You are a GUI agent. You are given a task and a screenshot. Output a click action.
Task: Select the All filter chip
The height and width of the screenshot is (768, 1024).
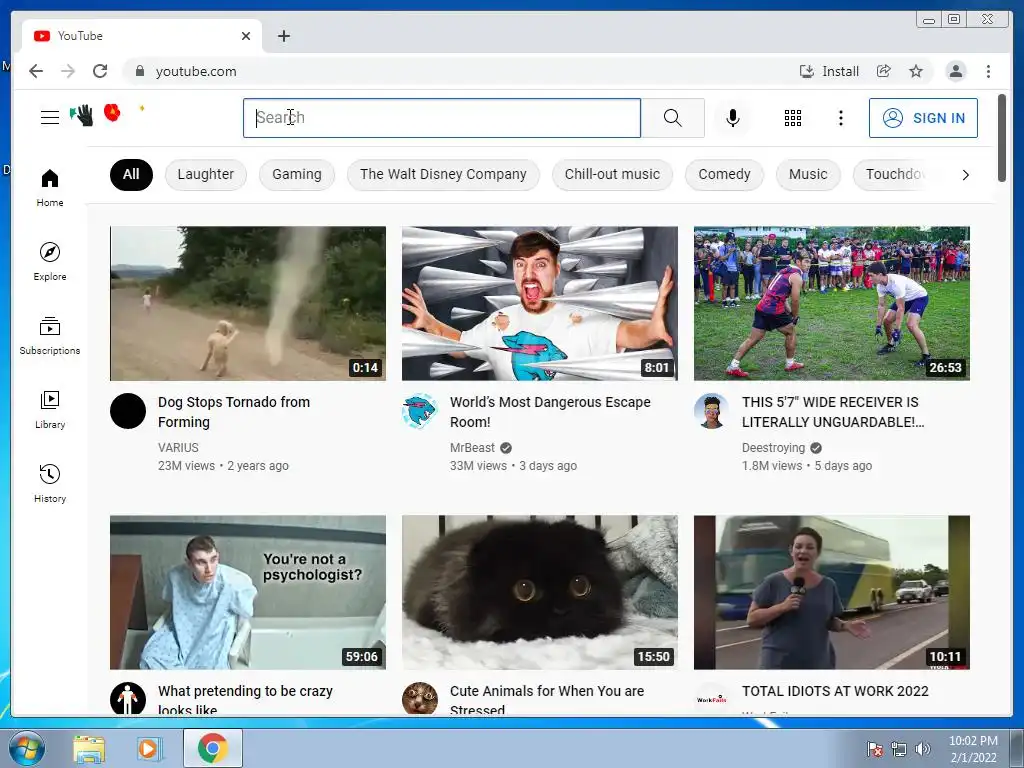[x=131, y=174]
